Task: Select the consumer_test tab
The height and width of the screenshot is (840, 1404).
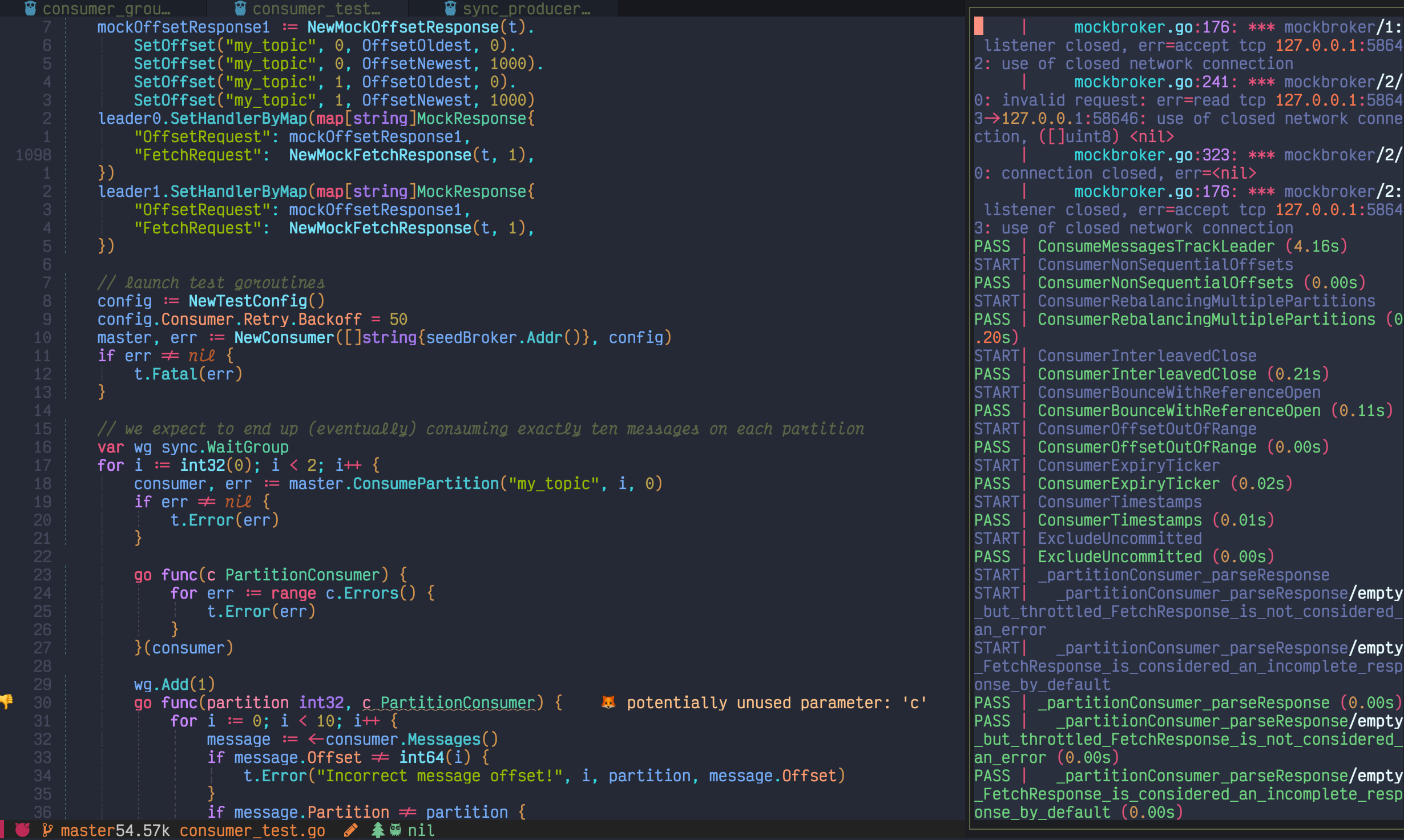Action: point(314,8)
